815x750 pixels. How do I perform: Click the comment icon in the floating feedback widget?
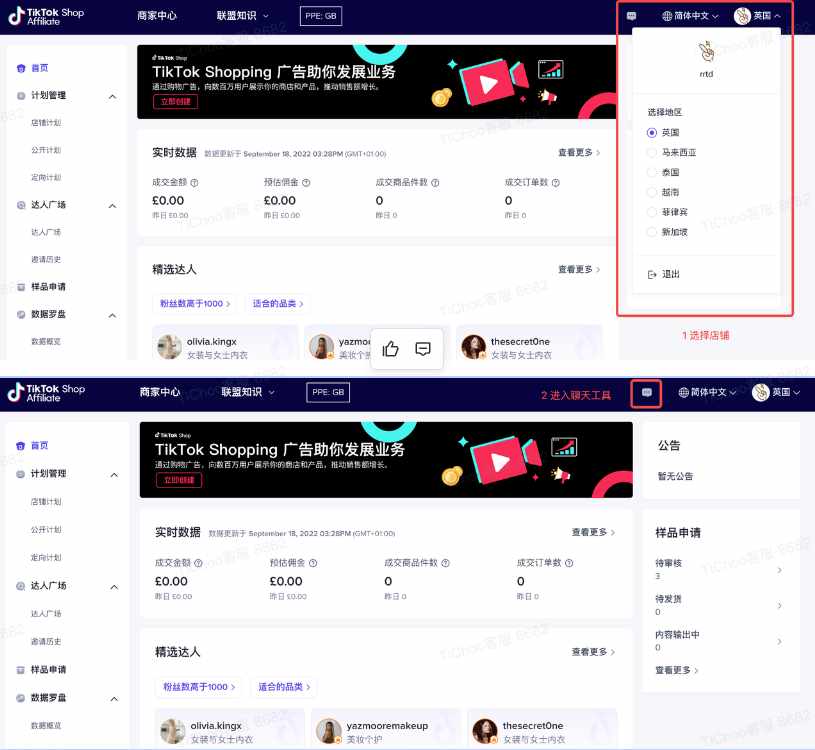(x=423, y=349)
